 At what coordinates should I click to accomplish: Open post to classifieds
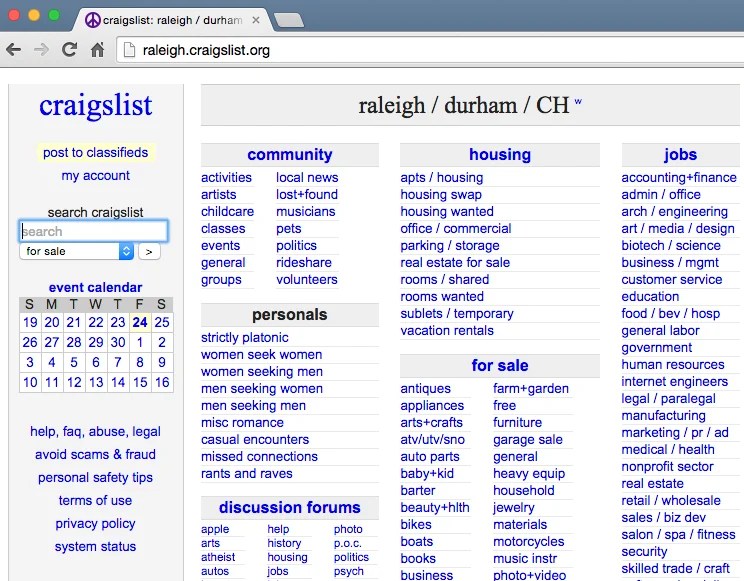coord(95,152)
